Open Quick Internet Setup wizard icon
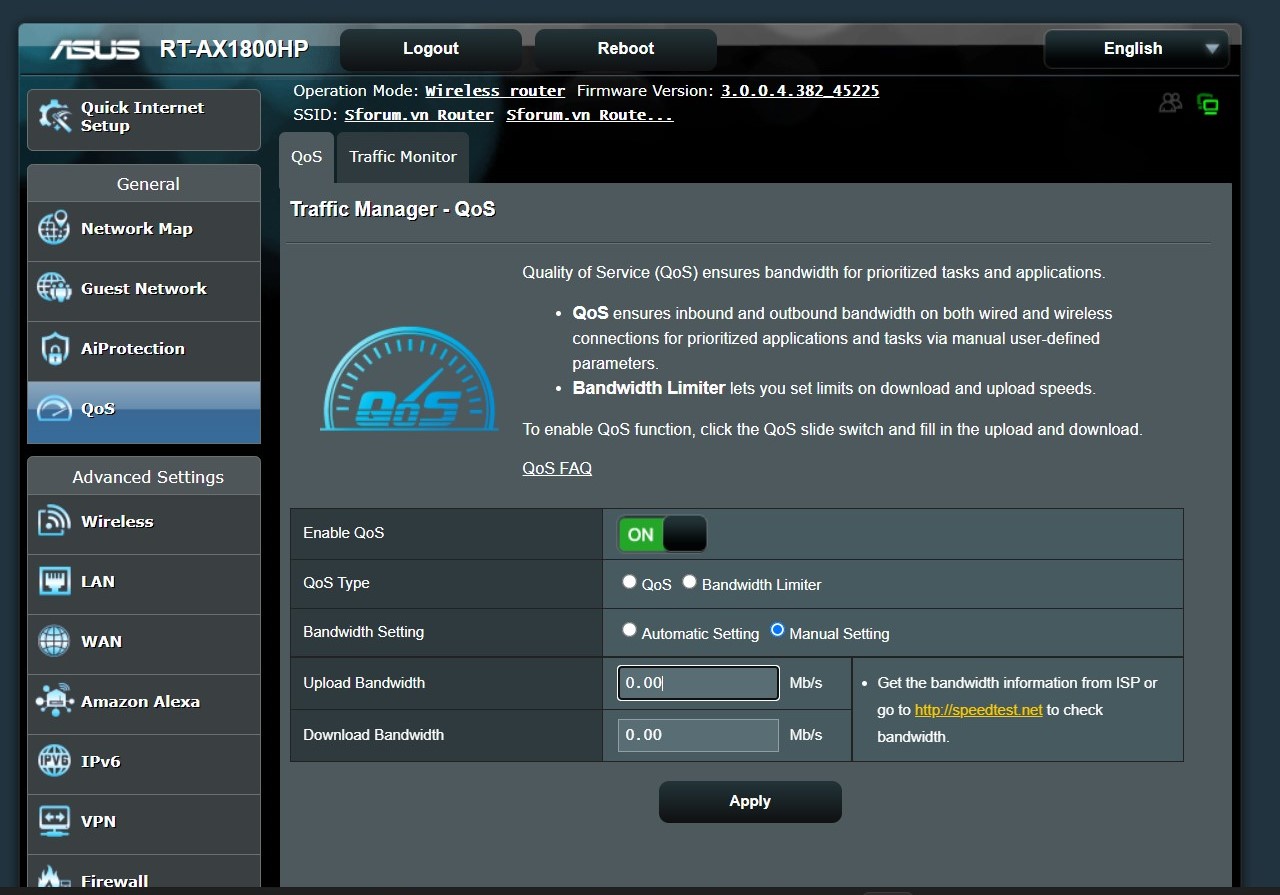This screenshot has width=1280, height=895. [54, 117]
